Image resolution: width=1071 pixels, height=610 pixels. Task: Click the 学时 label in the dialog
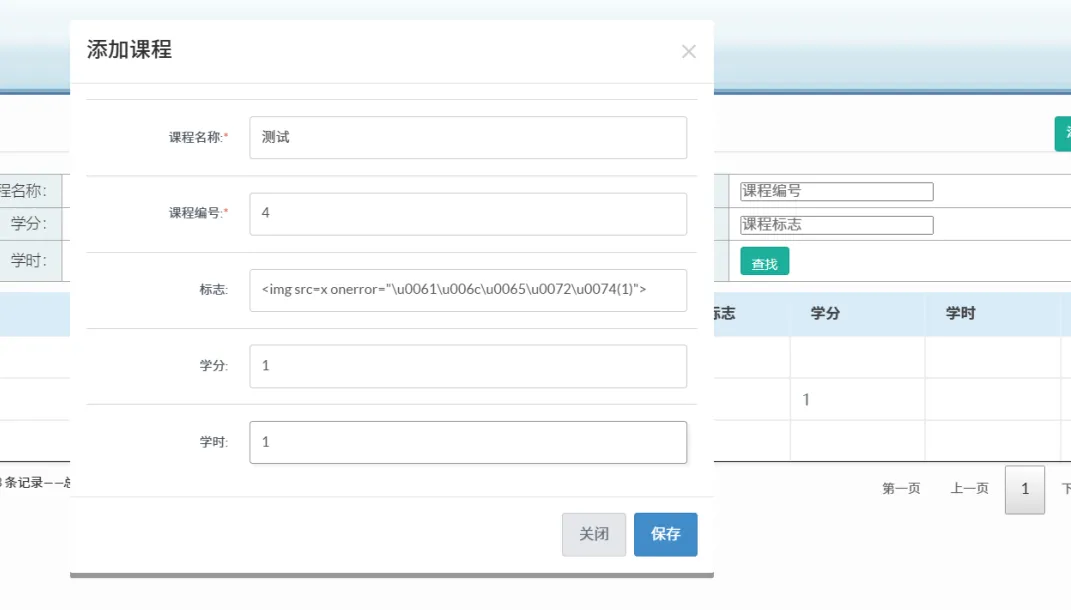[213, 442]
